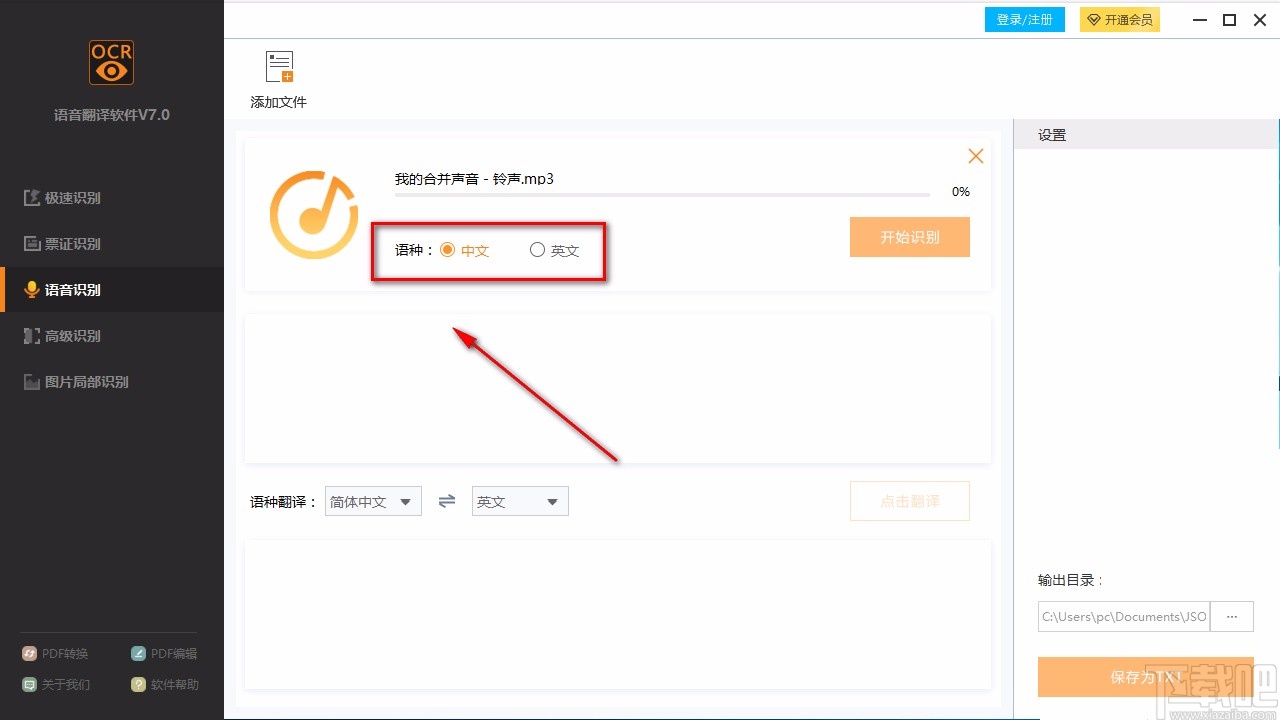The width and height of the screenshot is (1280, 720).
Task: Click the 开始识别 button
Action: coord(909,237)
